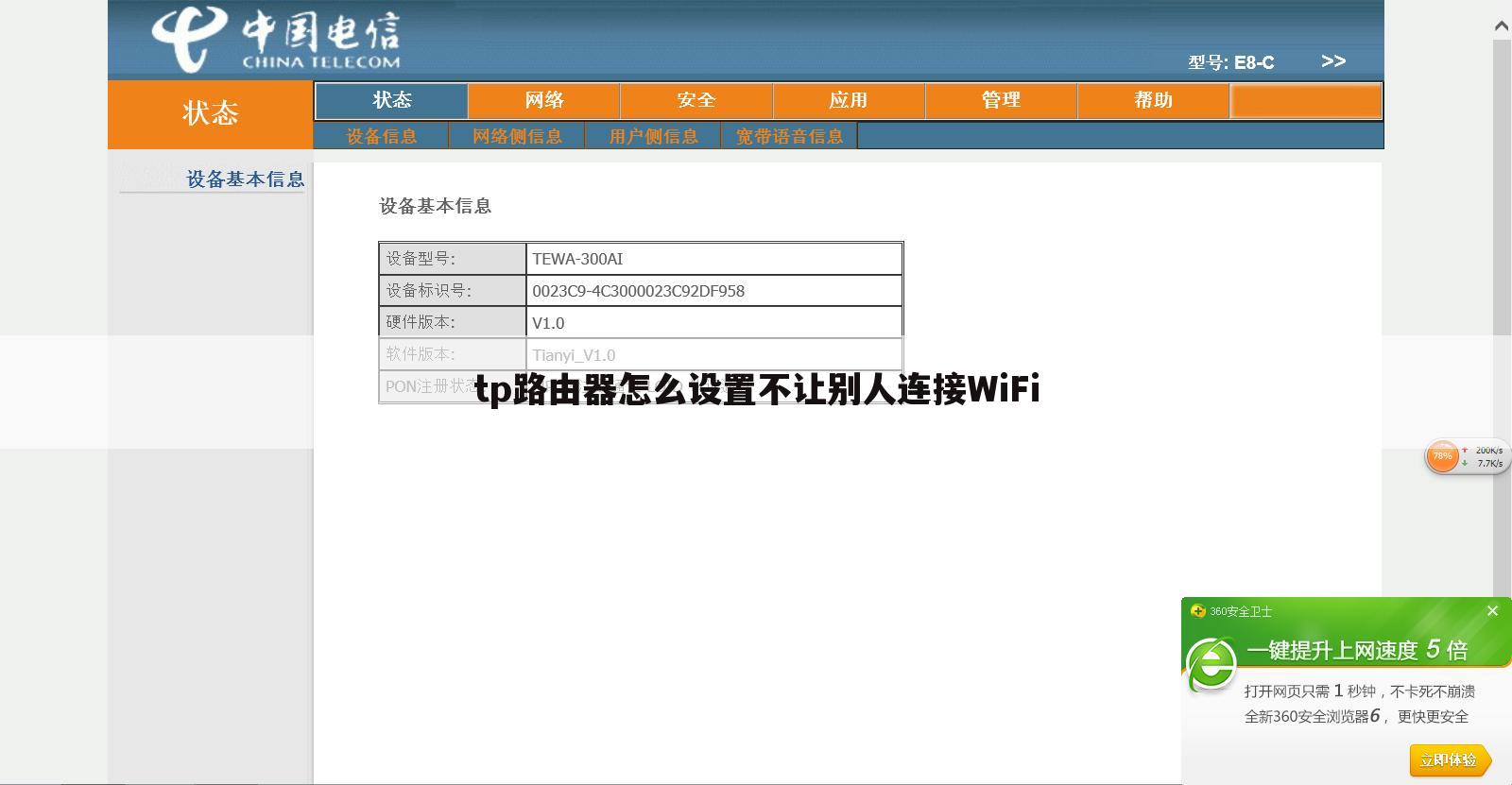Switch to the 应用 tab
The width and height of the screenshot is (1512, 785).
point(849,100)
